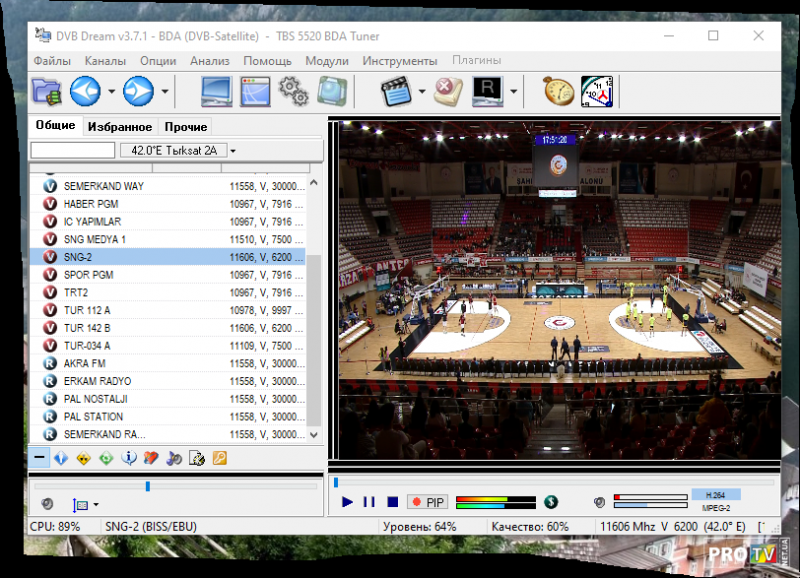Image resolution: width=800 pixels, height=578 pixels.
Task: Click the heart favorites icon below channel list
Action: [x=151, y=458]
